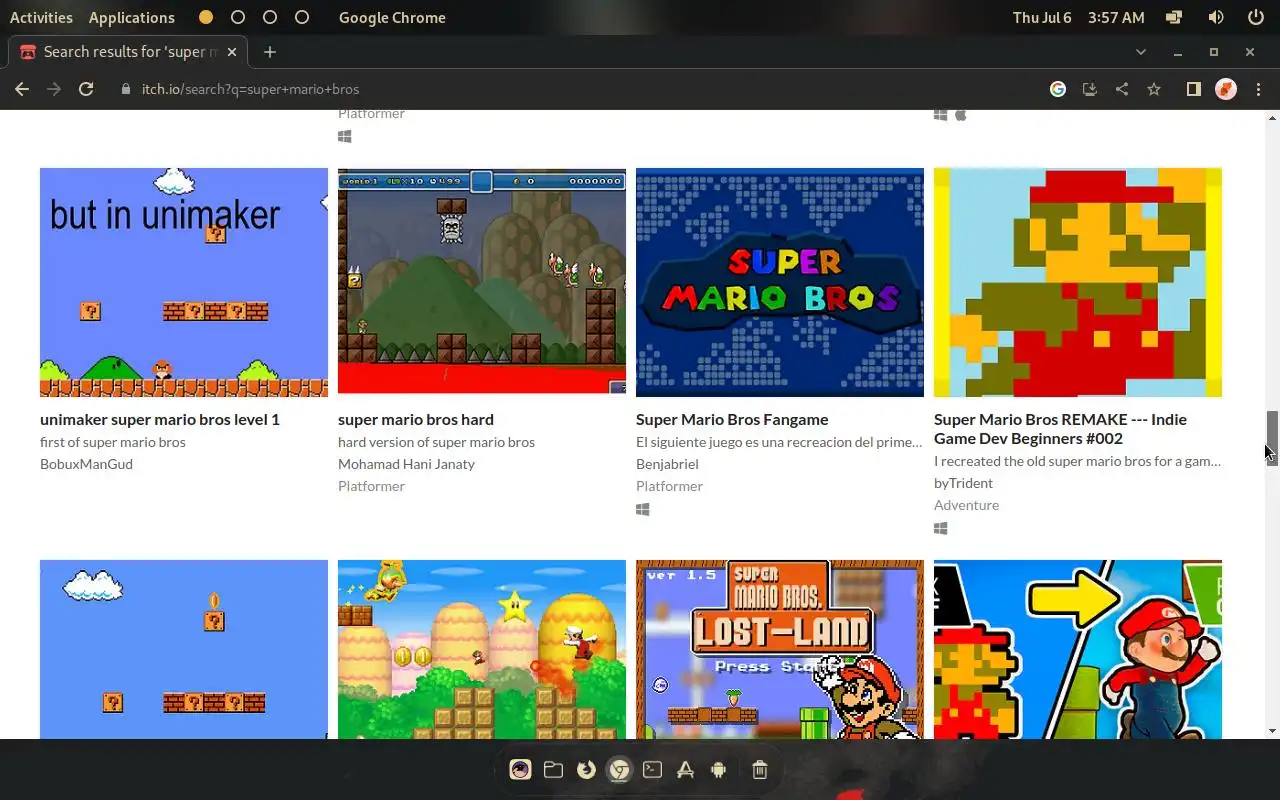Click the Adventure genre under REMAKE
The height and width of the screenshot is (800, 1280).
pos(966,505)
